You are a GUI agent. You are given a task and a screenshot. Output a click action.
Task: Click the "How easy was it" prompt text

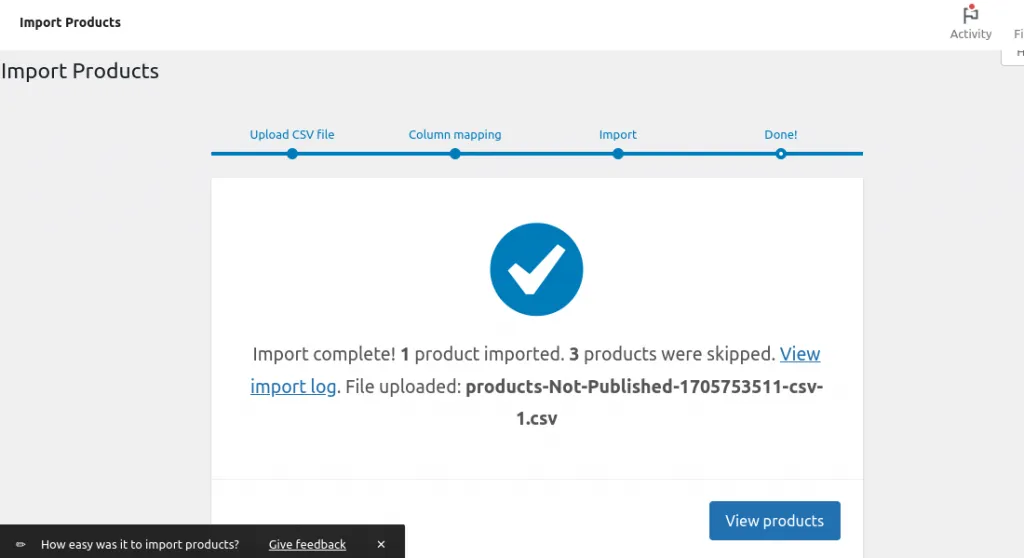point(140,545)
